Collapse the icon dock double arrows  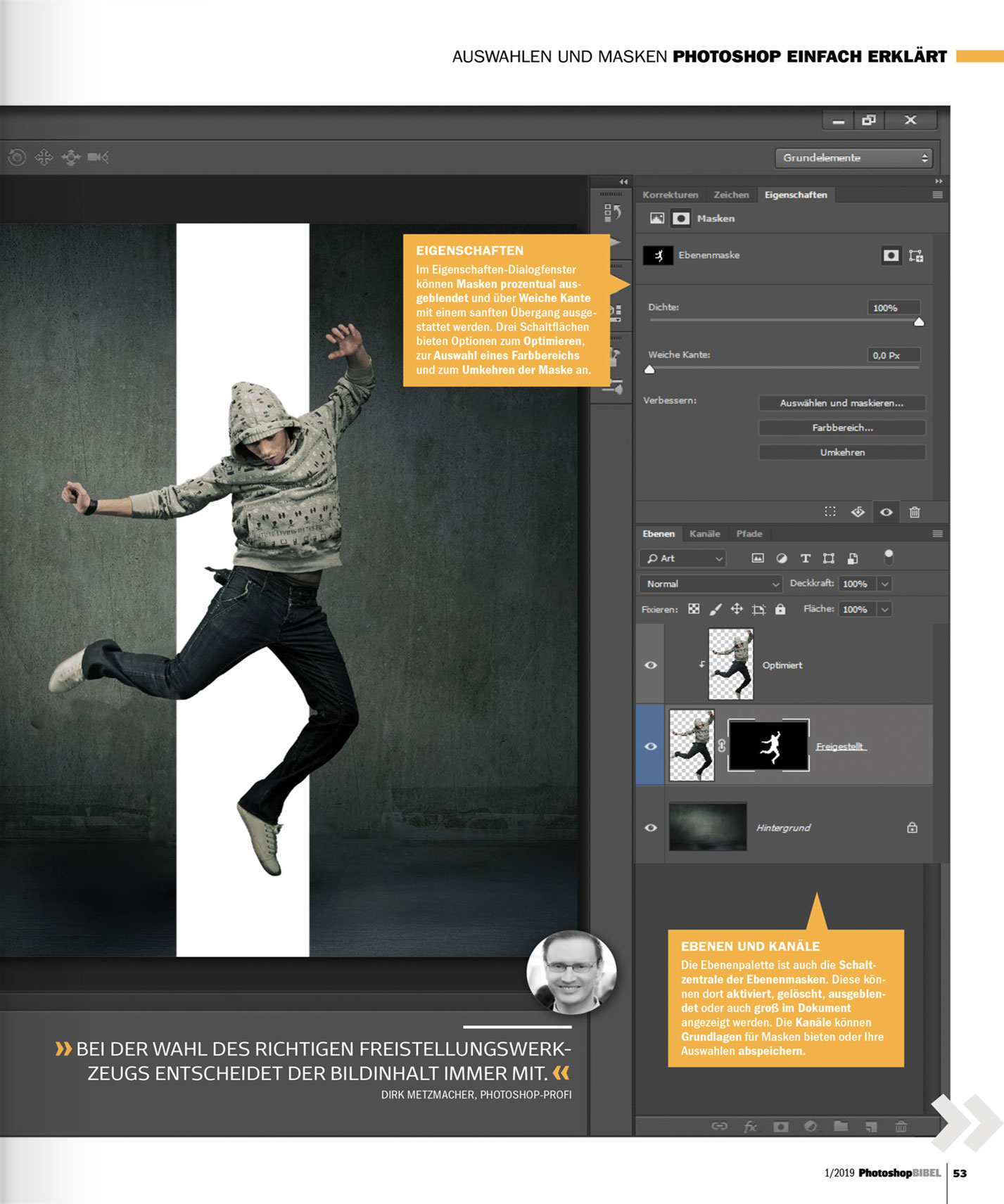(623, 181)
